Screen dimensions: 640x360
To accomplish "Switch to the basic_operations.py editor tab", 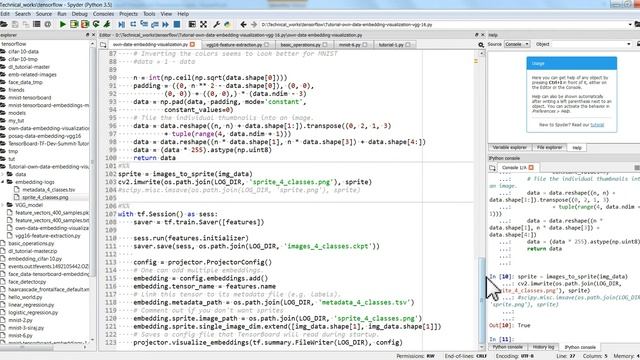I will 304,44.
